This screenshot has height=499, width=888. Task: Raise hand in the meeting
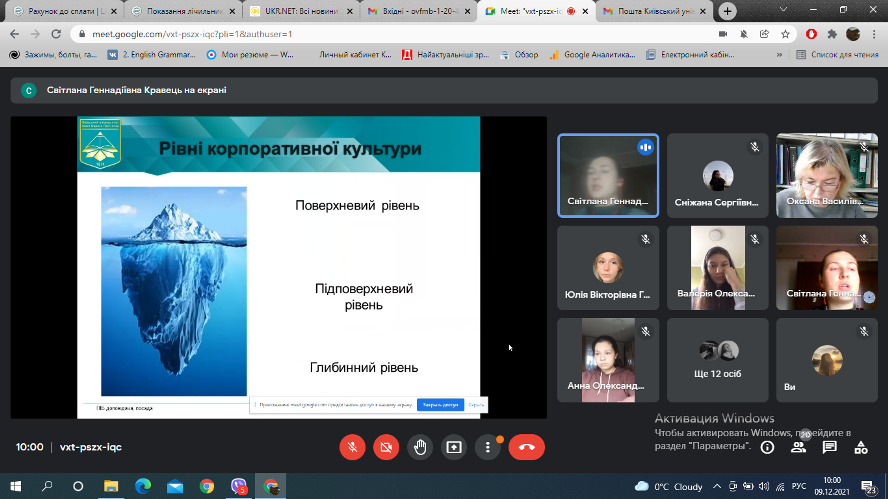click(x=420, y=447)
